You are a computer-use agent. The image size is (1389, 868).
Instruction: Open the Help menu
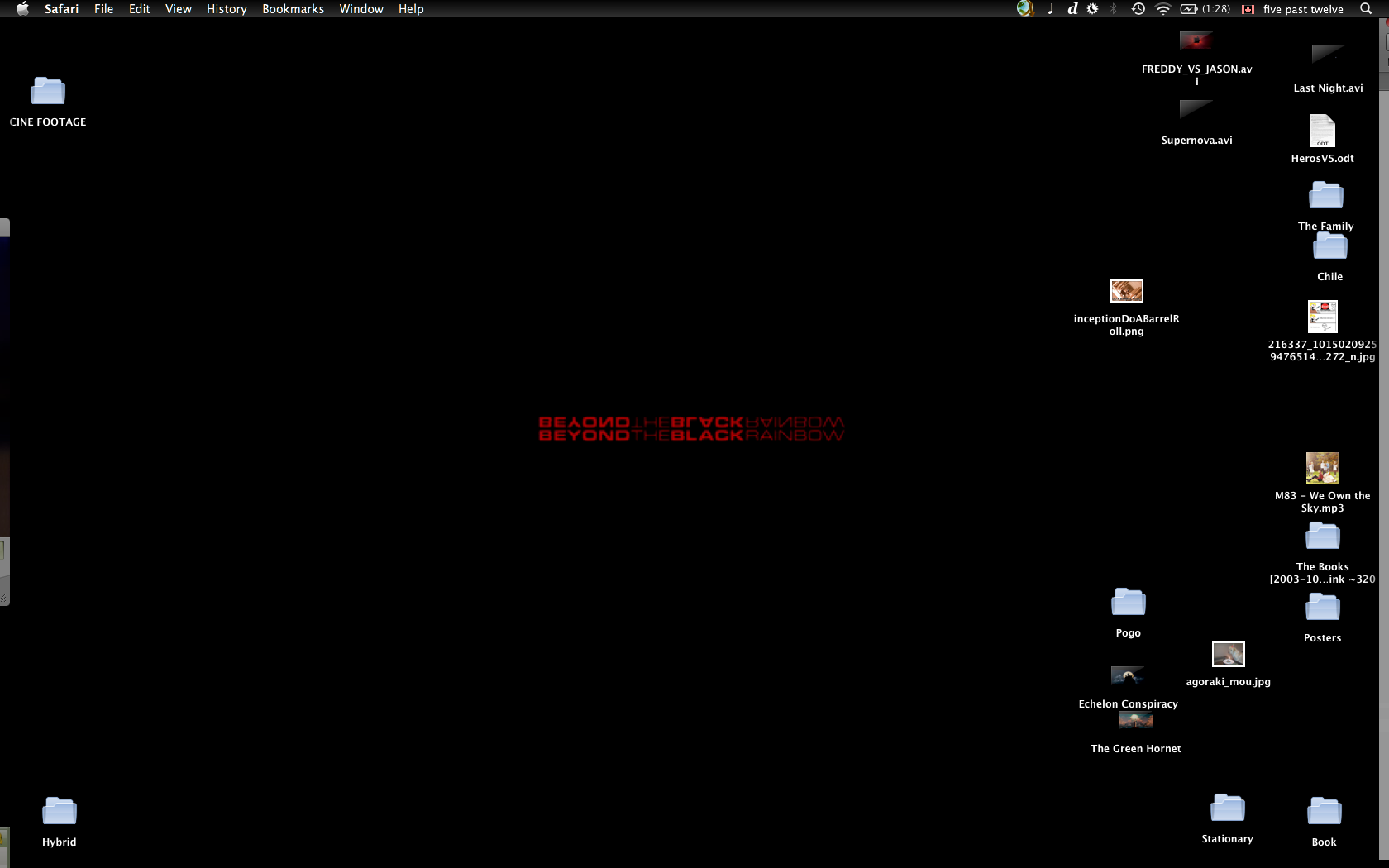[411, 9]
